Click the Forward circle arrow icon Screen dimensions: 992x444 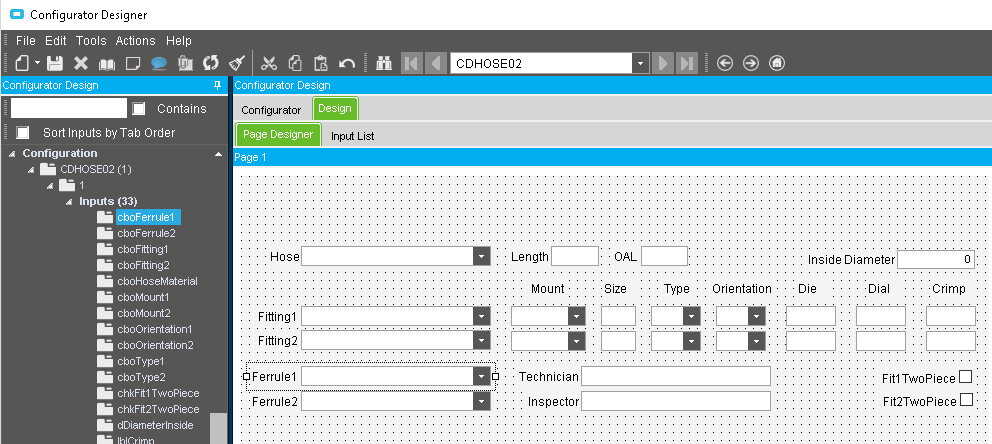click(x=751, y=63)
